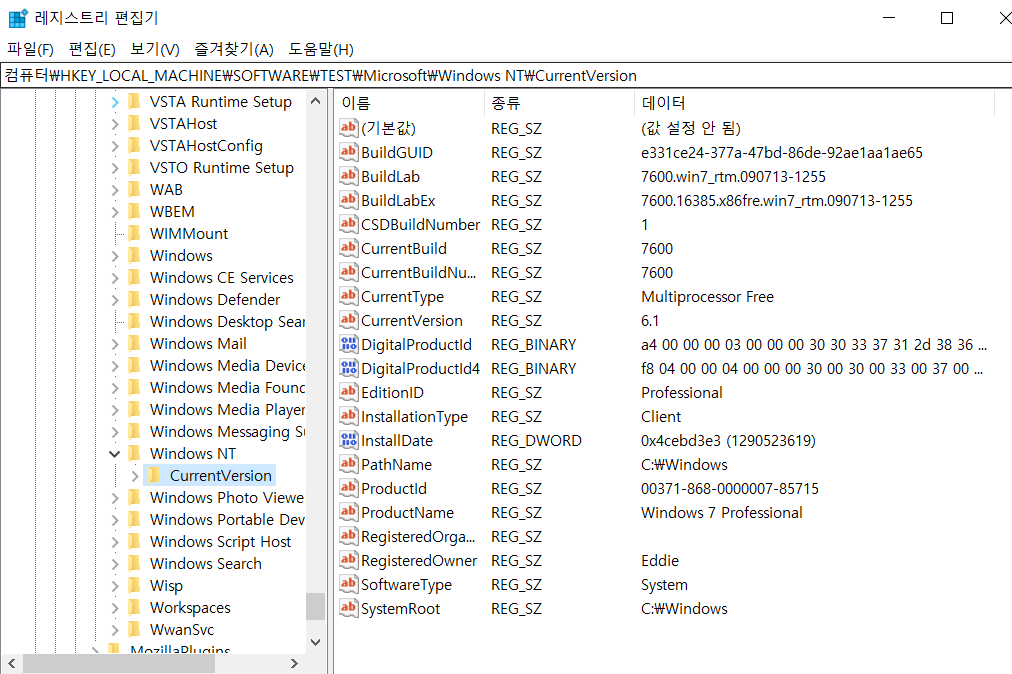The image size is (1012, 674).
Task: Expand the VSTA Runtime Setup key
Action: point(115,102)
